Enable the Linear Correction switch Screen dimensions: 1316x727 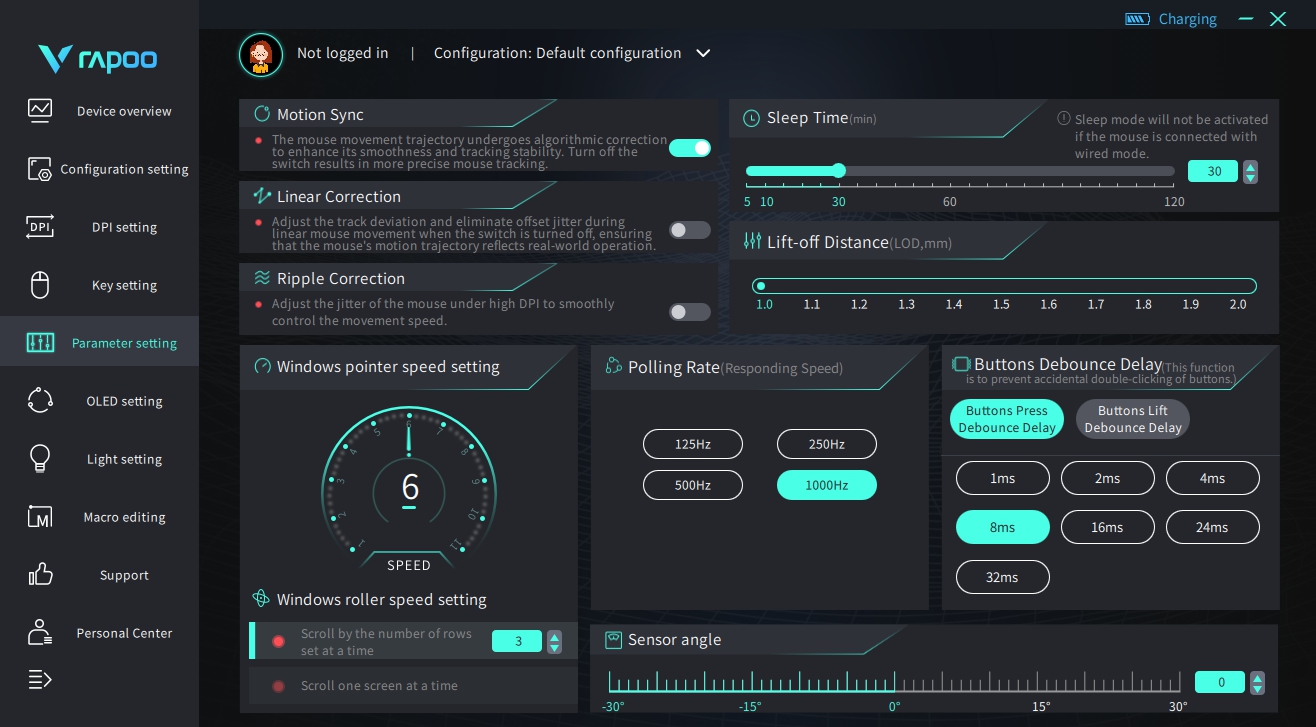coord(690,230)
